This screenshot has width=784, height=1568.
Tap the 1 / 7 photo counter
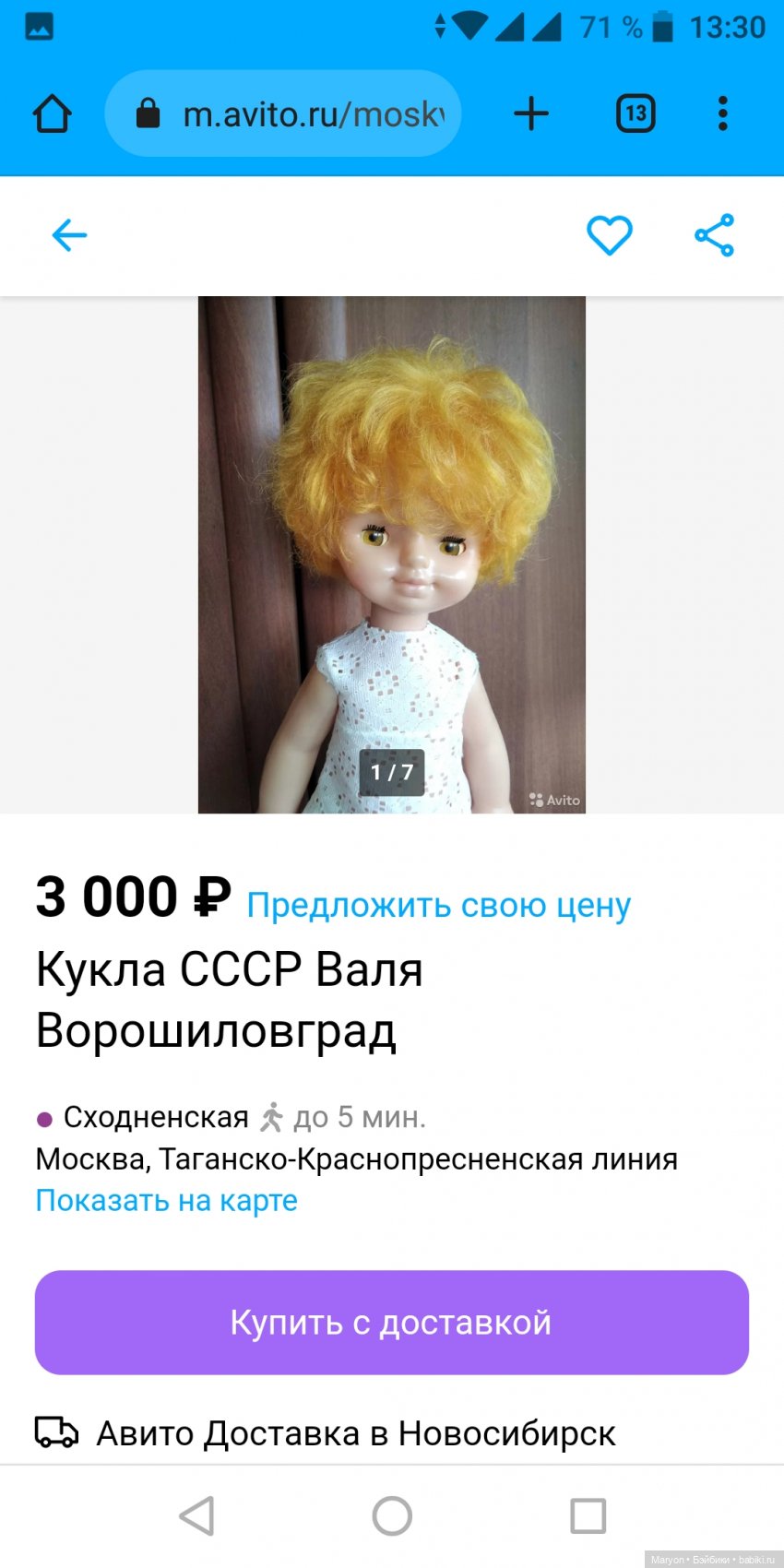[x=392, y=772]
